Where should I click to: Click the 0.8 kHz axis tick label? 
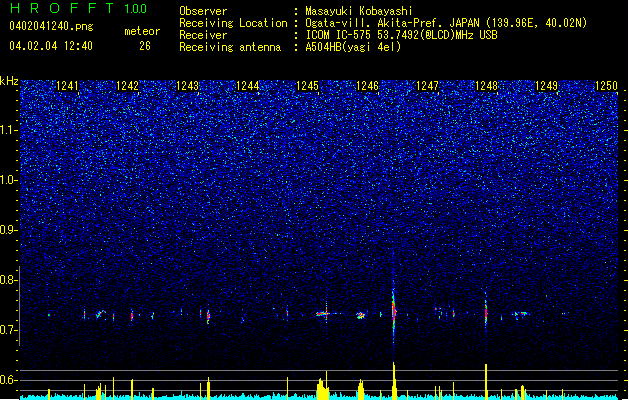pyautogui.click(x=8, y=280)
